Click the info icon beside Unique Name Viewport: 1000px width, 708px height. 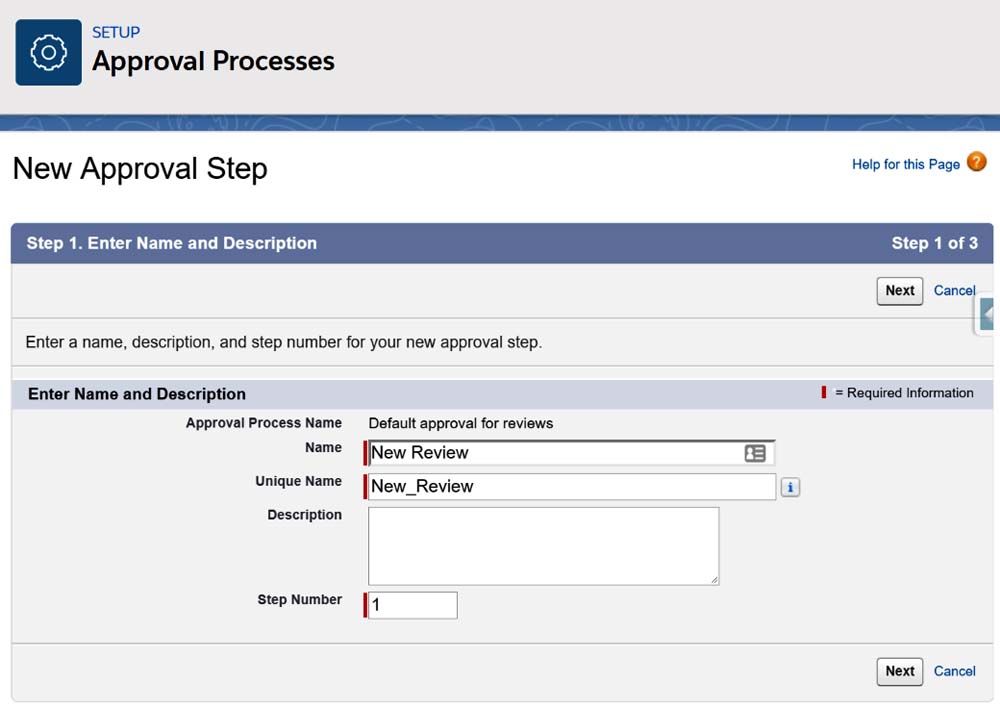coord(790,487)
